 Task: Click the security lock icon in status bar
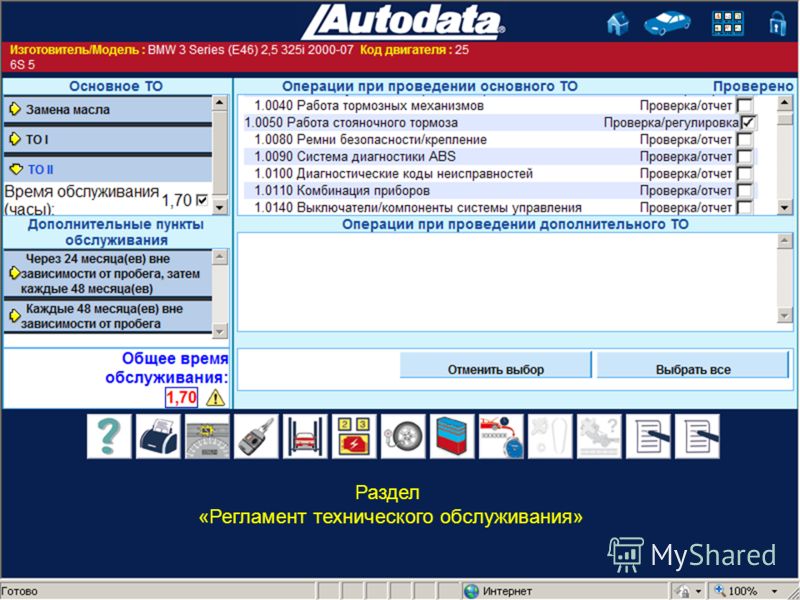coord(683,591)
